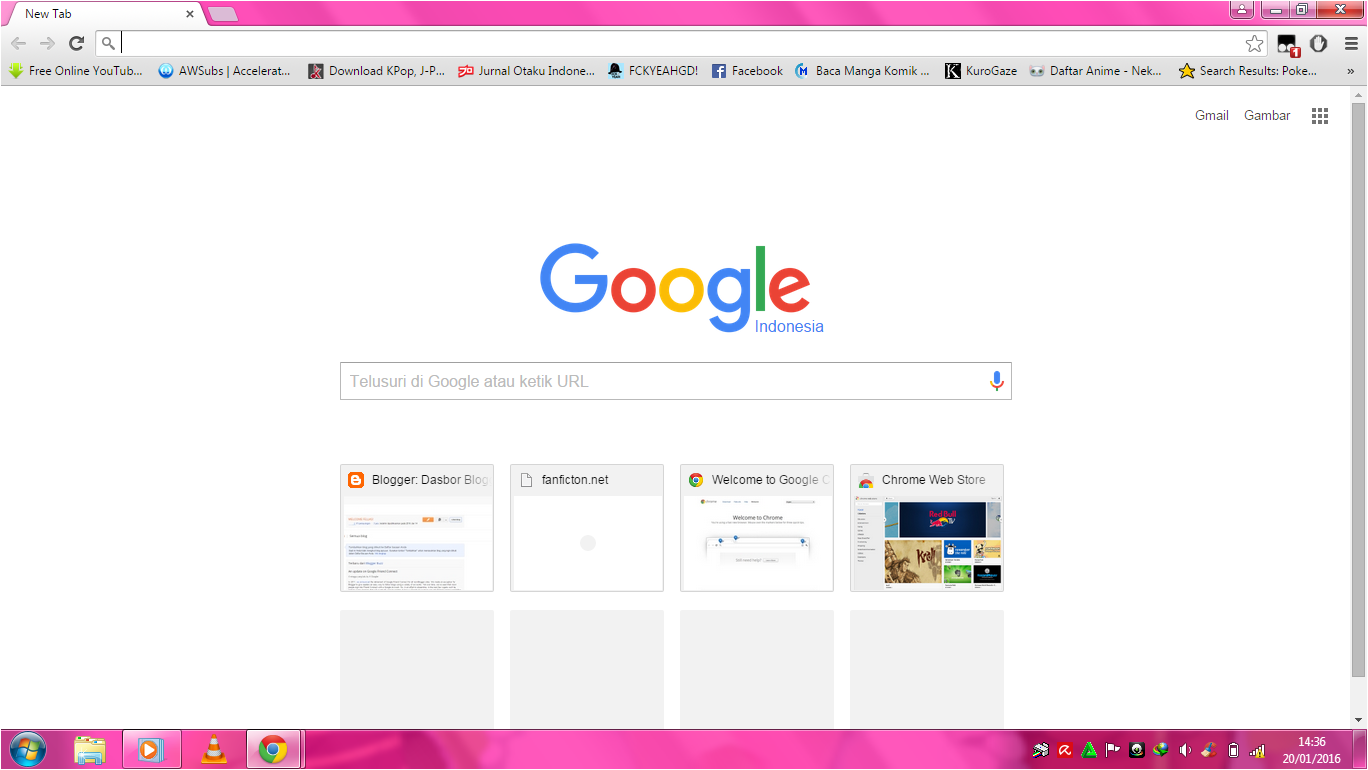Screen dimensions: 1368x770
Task: Open the fanficton.net thumbnail
Action: pos(587,528)
